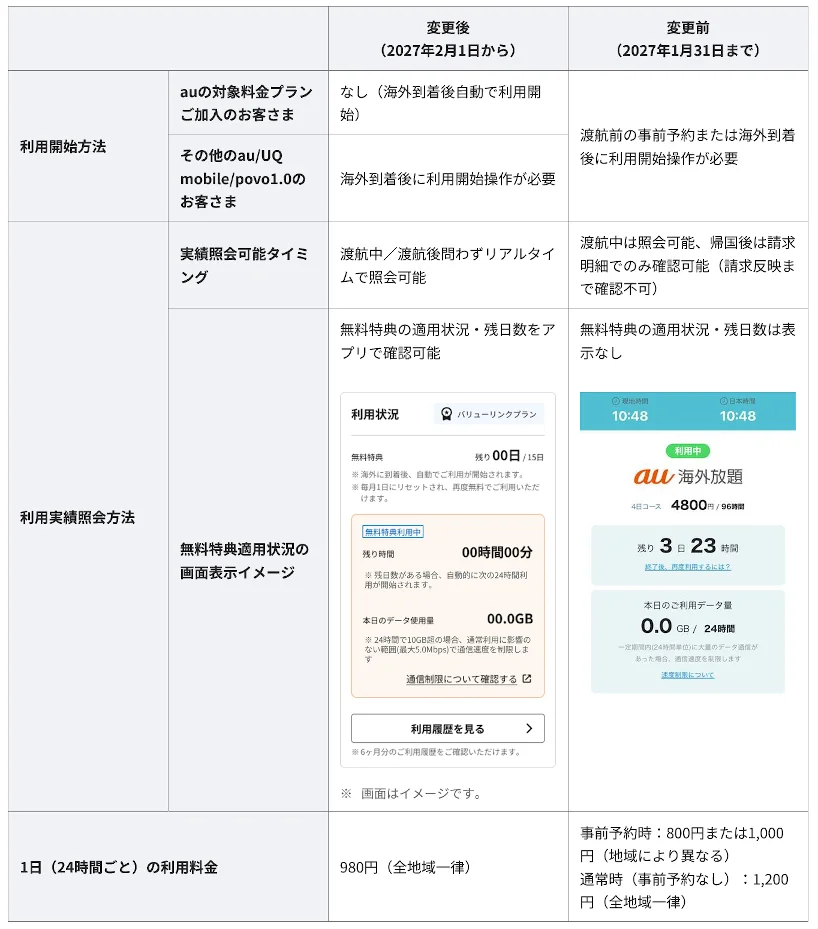Click the external link icon beside 通信制限について確認する
The width and height of the screenshot is (818, 929).
pos(527,679)
